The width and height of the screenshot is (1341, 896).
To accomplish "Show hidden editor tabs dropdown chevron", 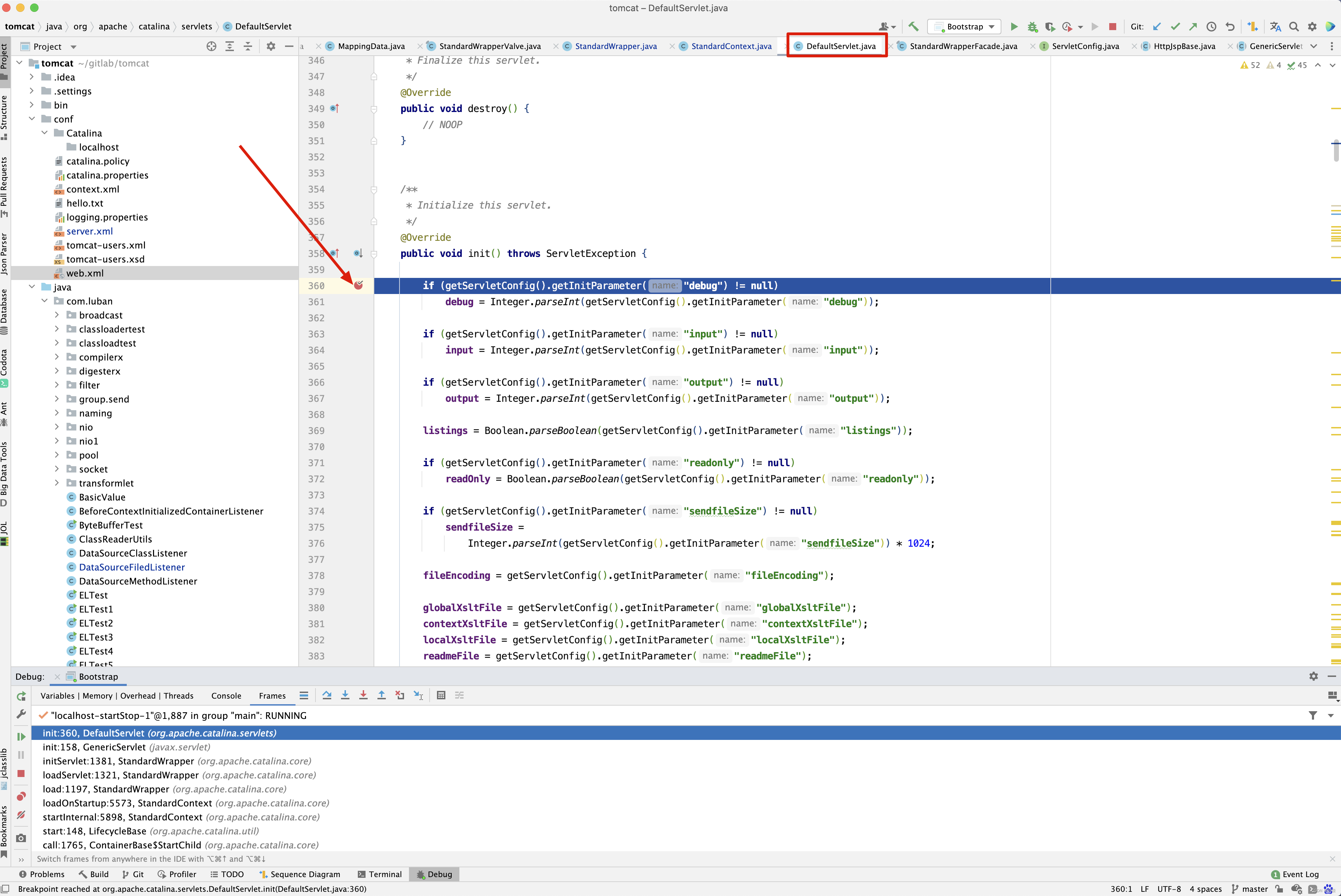I will pyautogui.click(x=1314, y=46).
